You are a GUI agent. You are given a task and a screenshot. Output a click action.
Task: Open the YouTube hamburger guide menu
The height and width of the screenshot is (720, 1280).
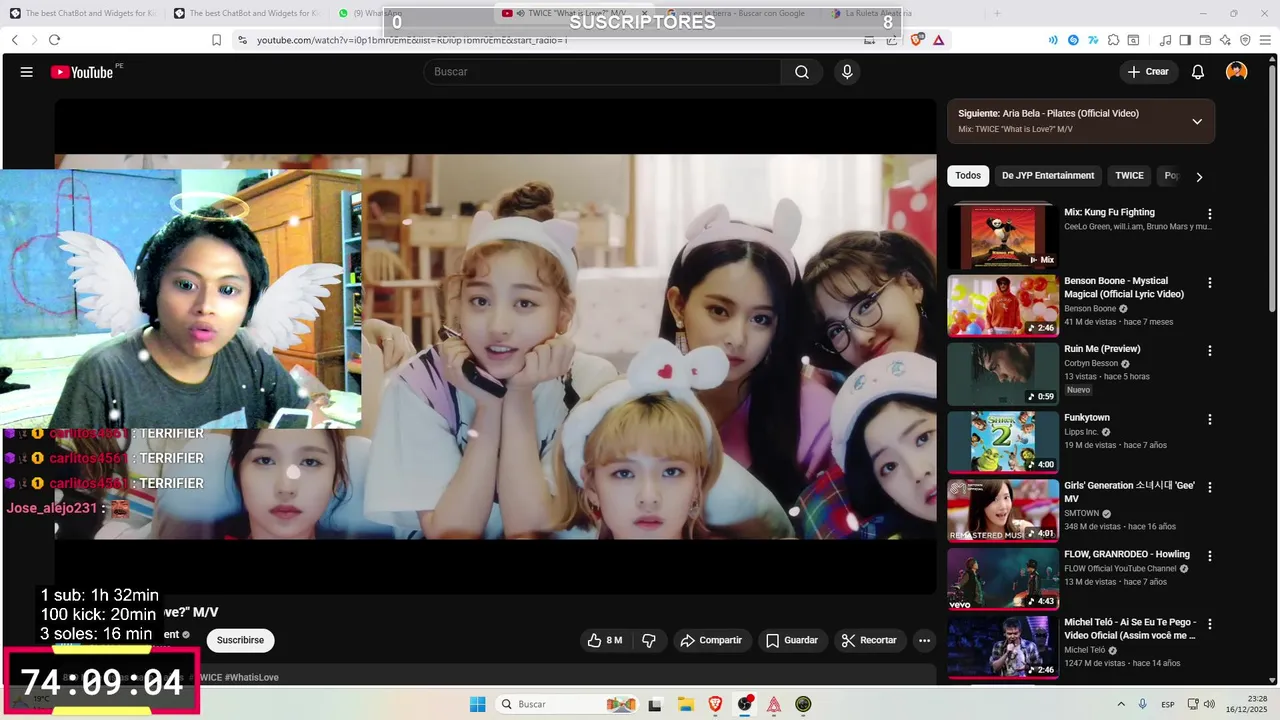[27, 72]
